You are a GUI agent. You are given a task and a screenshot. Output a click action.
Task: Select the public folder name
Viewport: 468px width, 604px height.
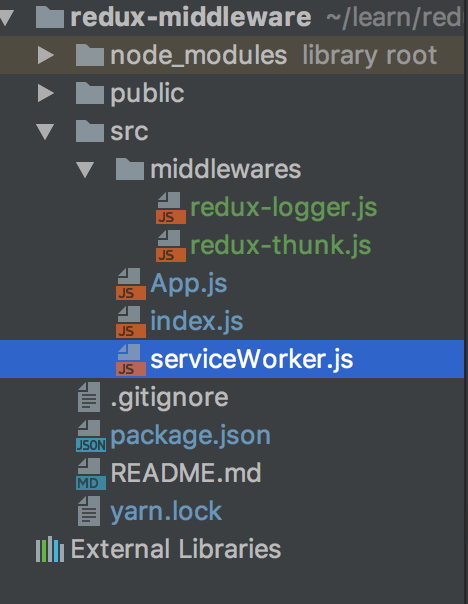point(148,94)
